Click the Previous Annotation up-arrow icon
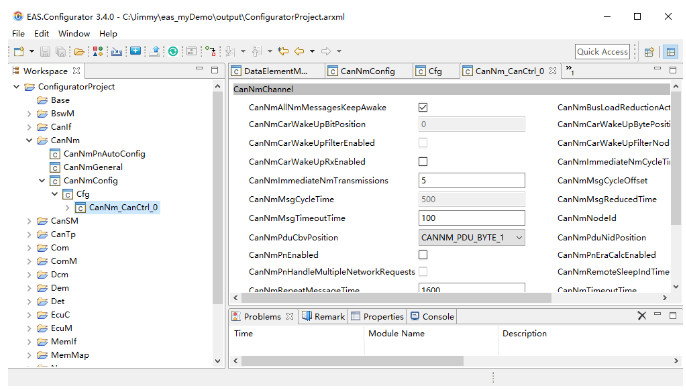 [x=257, y=52]
